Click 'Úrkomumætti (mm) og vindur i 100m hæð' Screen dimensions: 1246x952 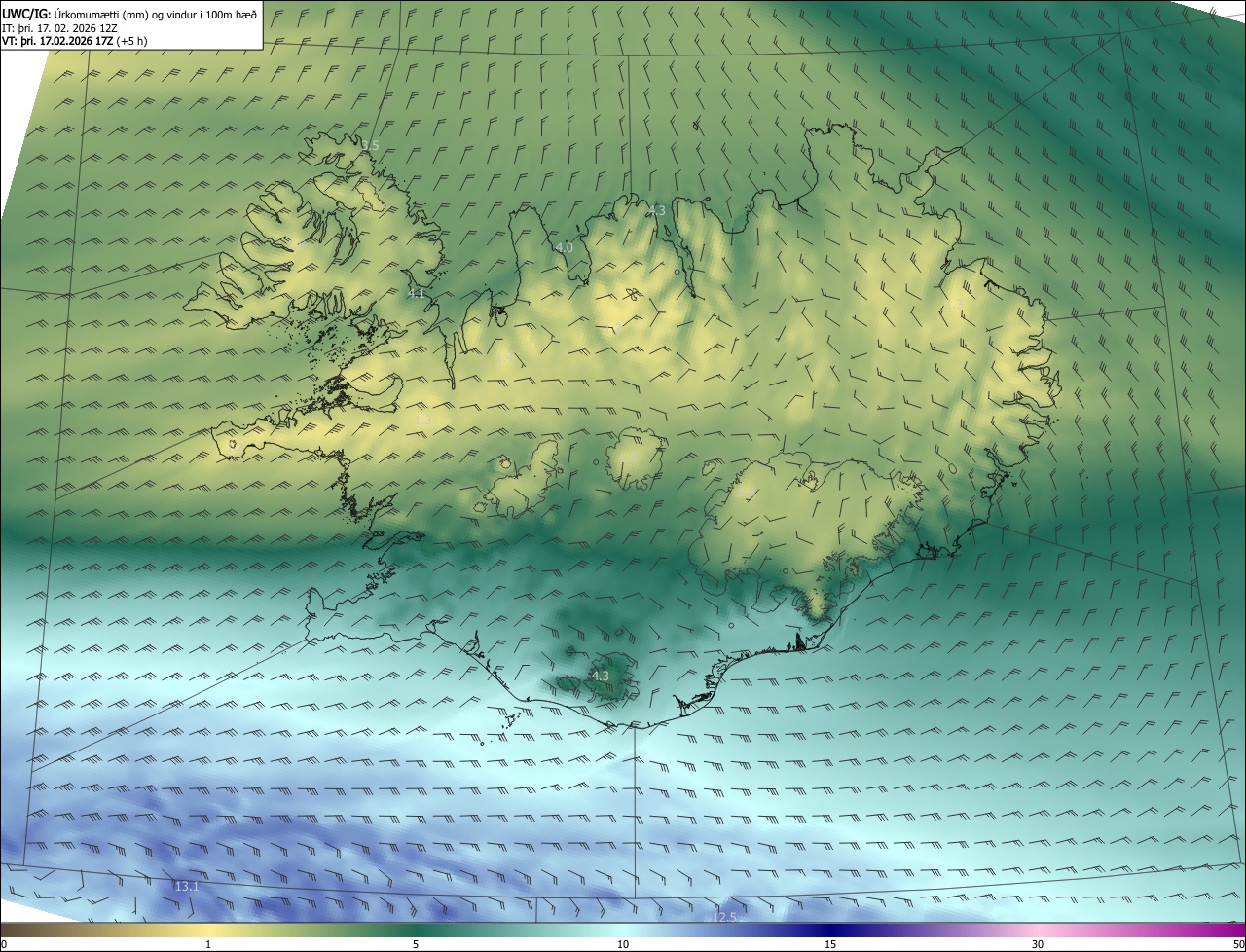(156, 14)
